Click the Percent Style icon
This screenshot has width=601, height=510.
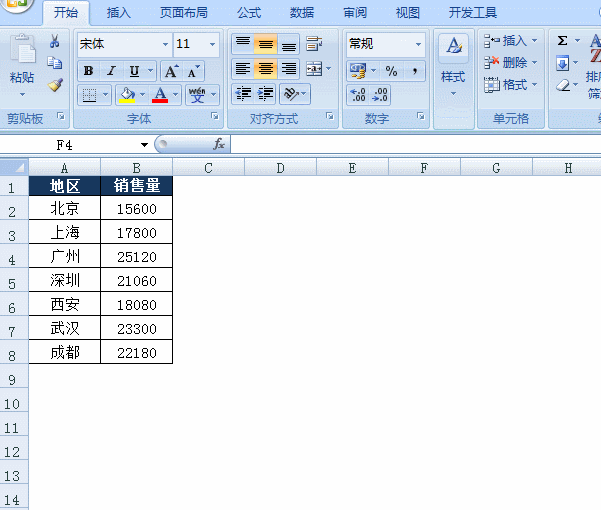391,71
